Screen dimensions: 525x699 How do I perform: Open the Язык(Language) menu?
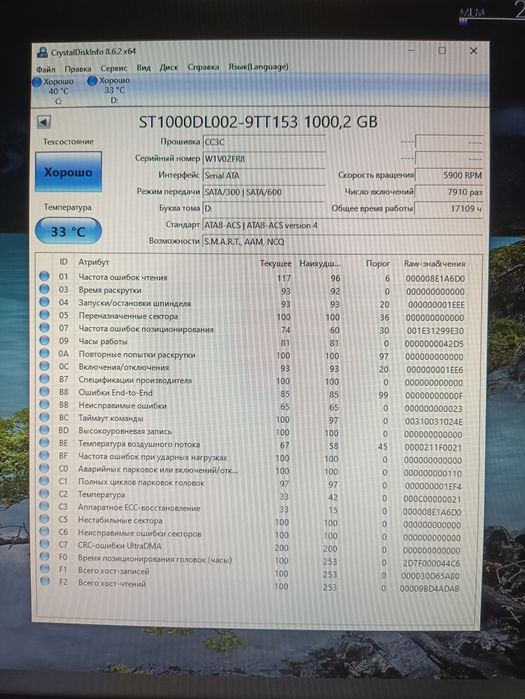click(x=258, y=66)
